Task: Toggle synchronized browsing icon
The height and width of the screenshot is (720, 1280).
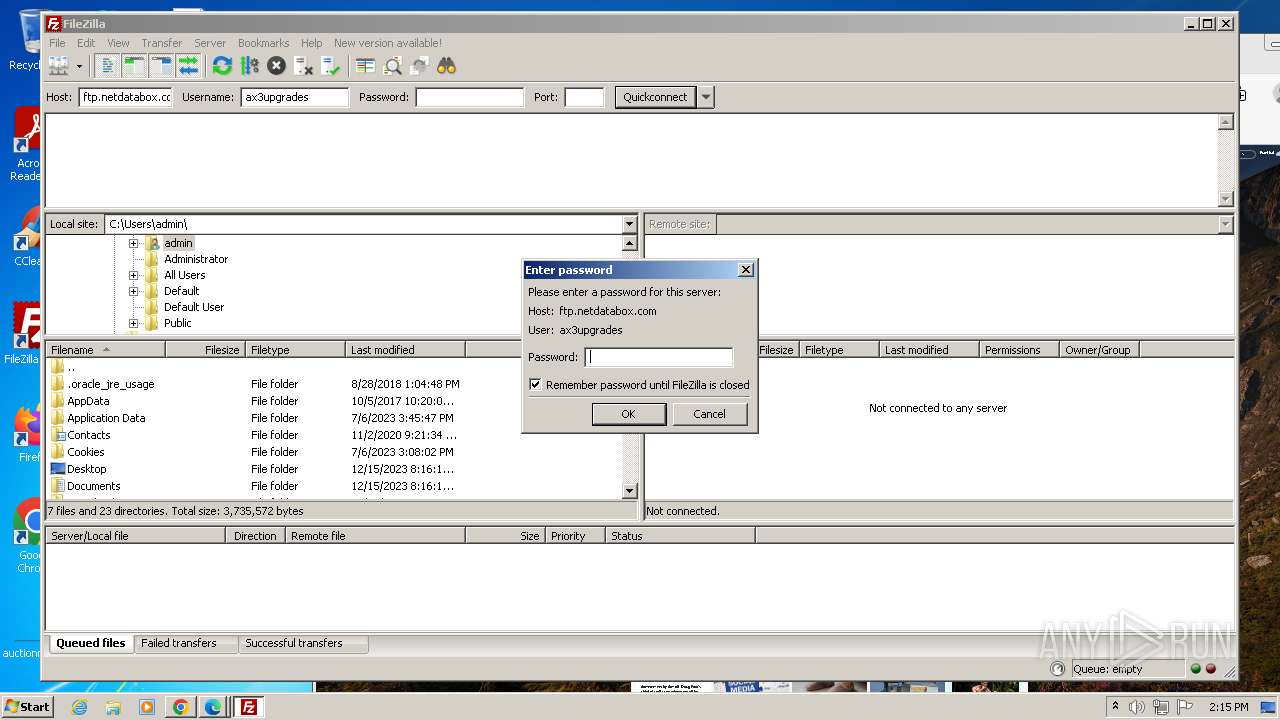Action: (x=419, y=66)
